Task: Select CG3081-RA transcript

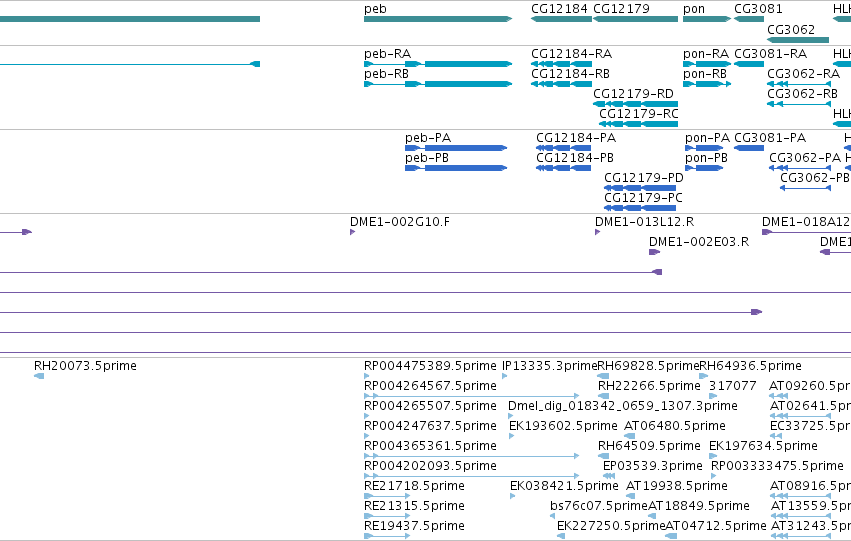Action: [749, 64]
